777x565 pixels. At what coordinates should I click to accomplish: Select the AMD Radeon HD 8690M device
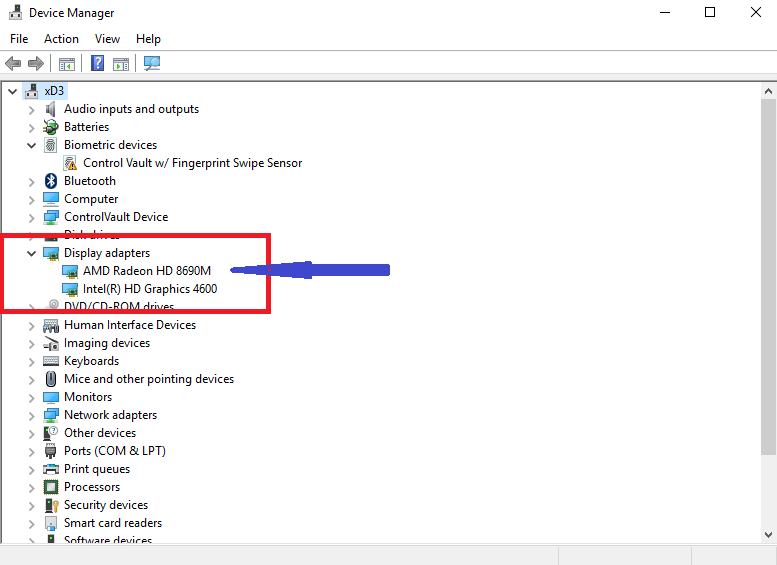tap(146, 271)
